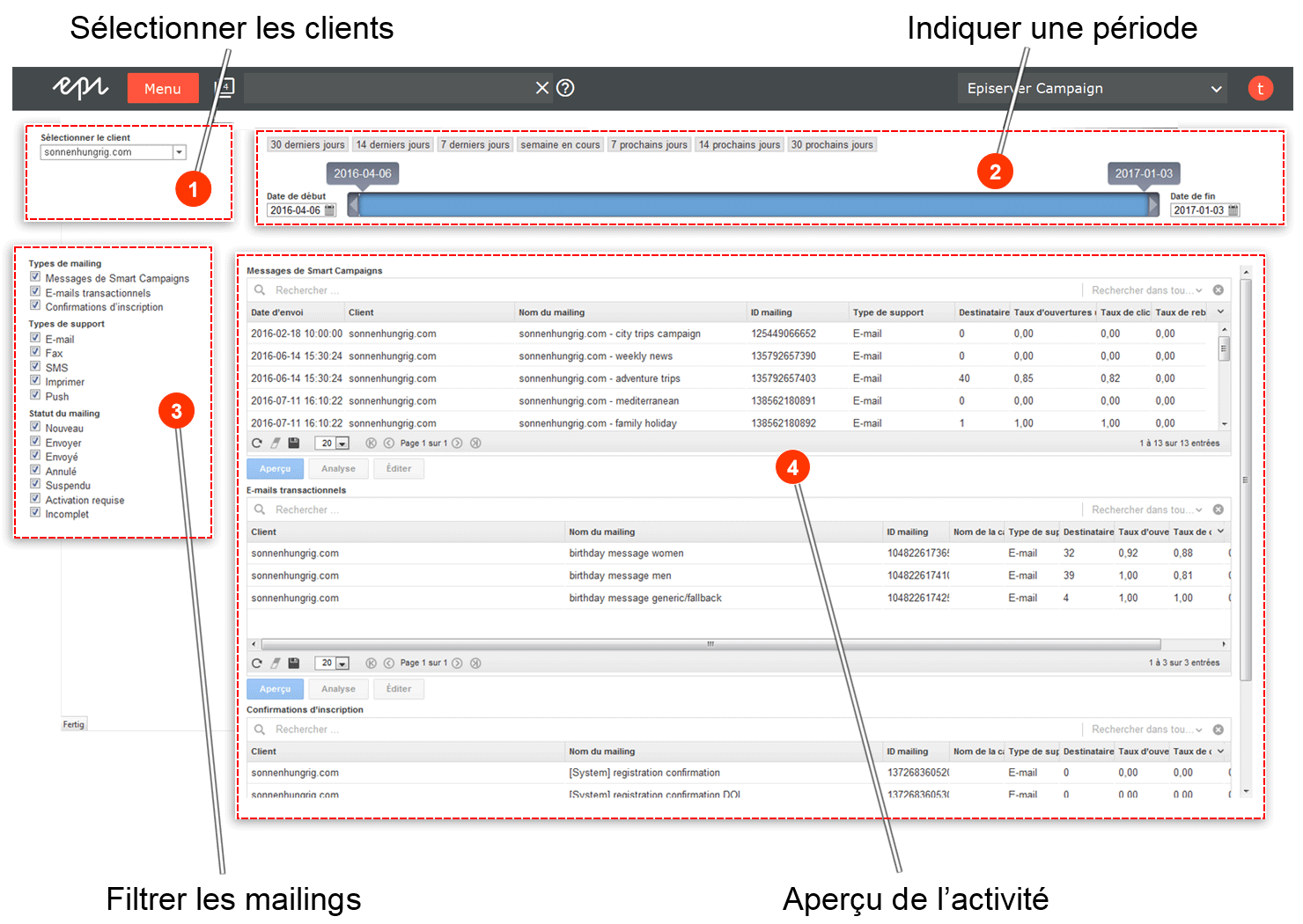Toggle the Annulé mailing status checkbox
1303x924 pixels.
[x=35, y=470]
